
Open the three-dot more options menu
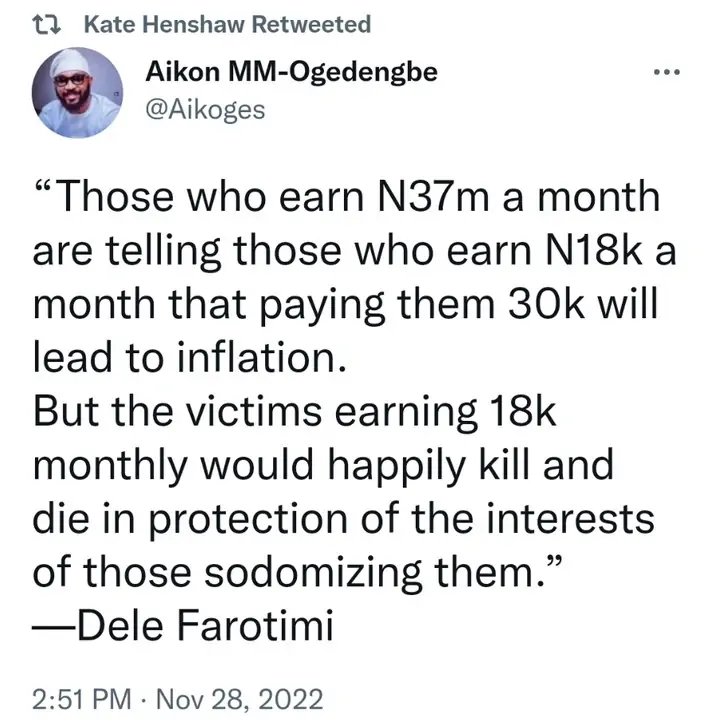tap(665, 73)
